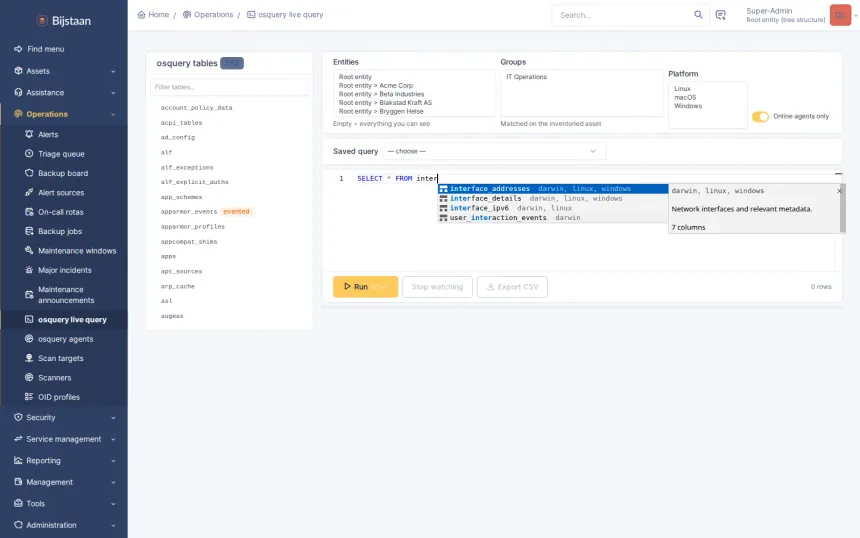Click the Assets cube icon
The width and height of the screenshot is (860, 538).
pyautogui.click(x=18, y=71)
